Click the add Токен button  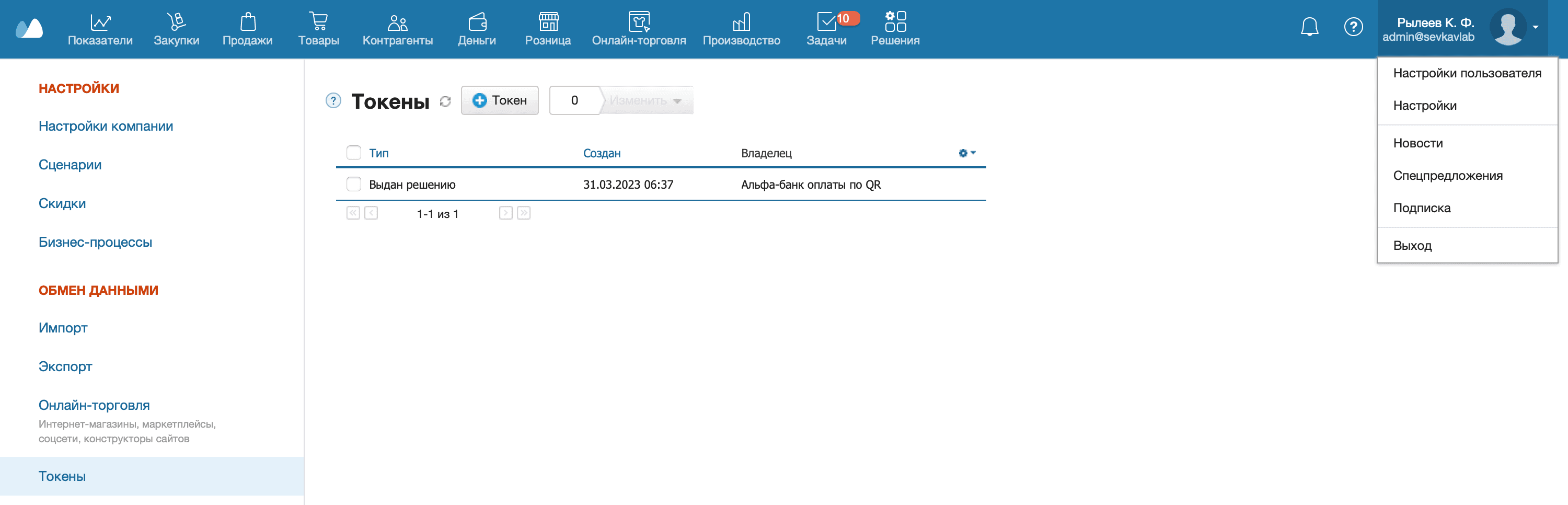pyautogui.click(x=499, y=100)
